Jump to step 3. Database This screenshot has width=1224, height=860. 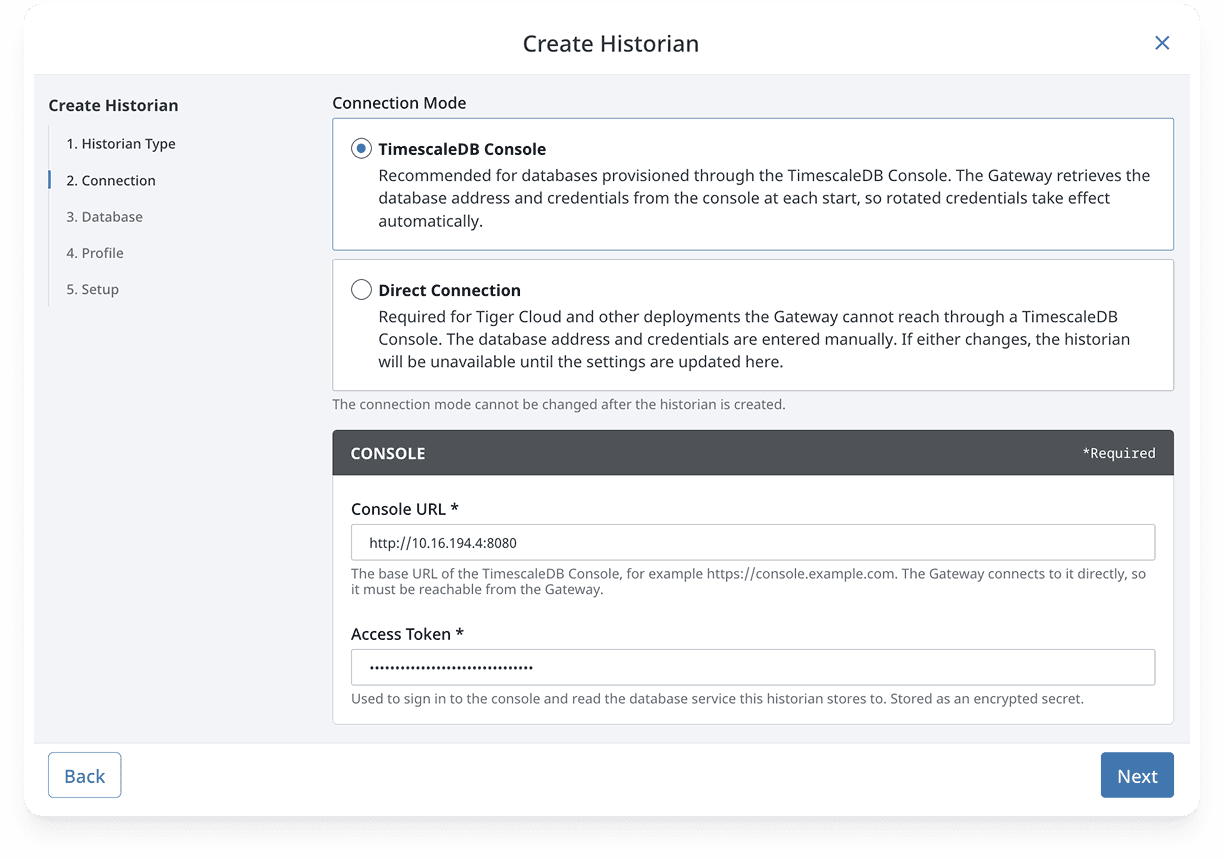click(105, 217)
